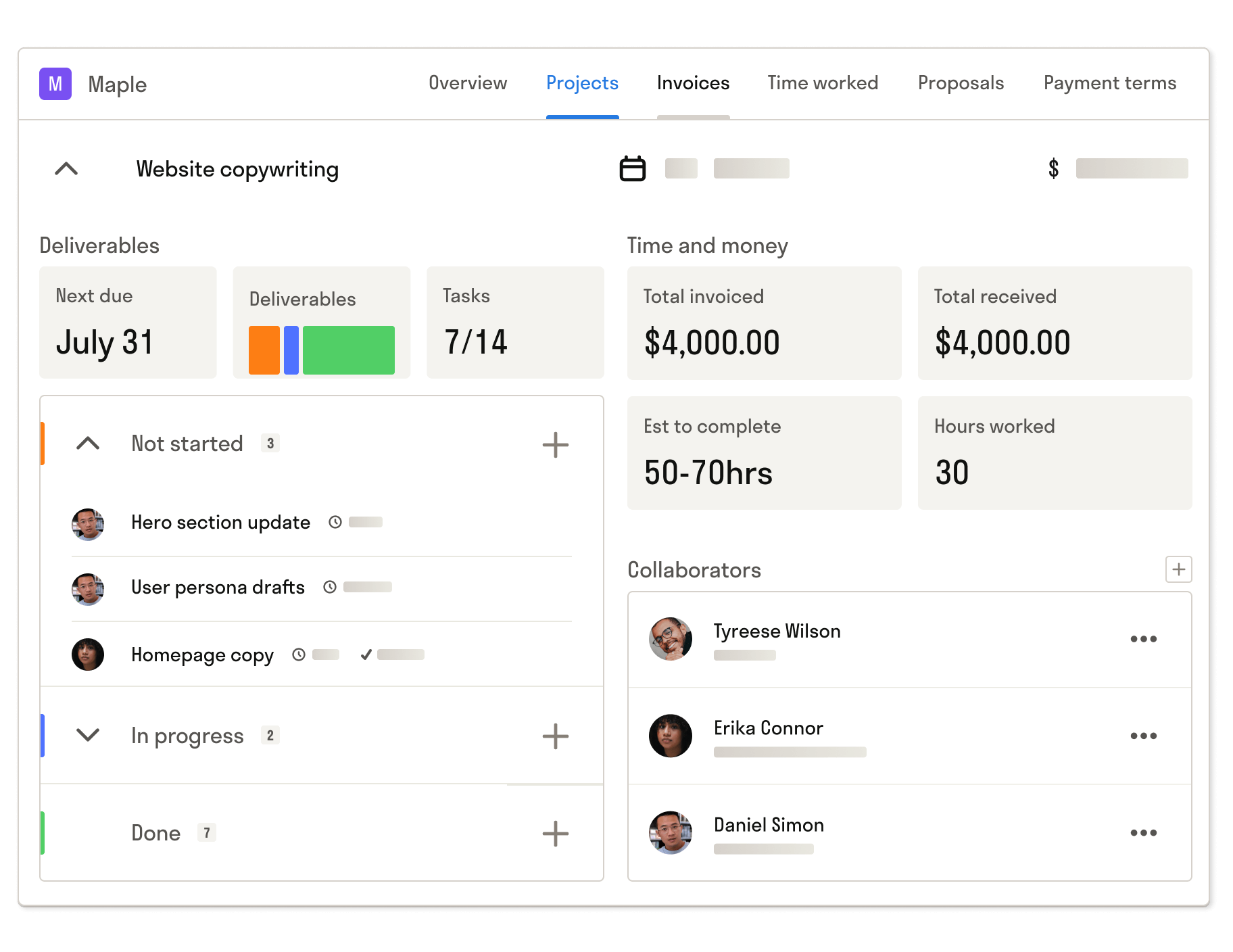The height and width of the screenshot is (952, 1233).
Task: Click assignee avatar on Hero section update
Action: click(x=88, y=525)
